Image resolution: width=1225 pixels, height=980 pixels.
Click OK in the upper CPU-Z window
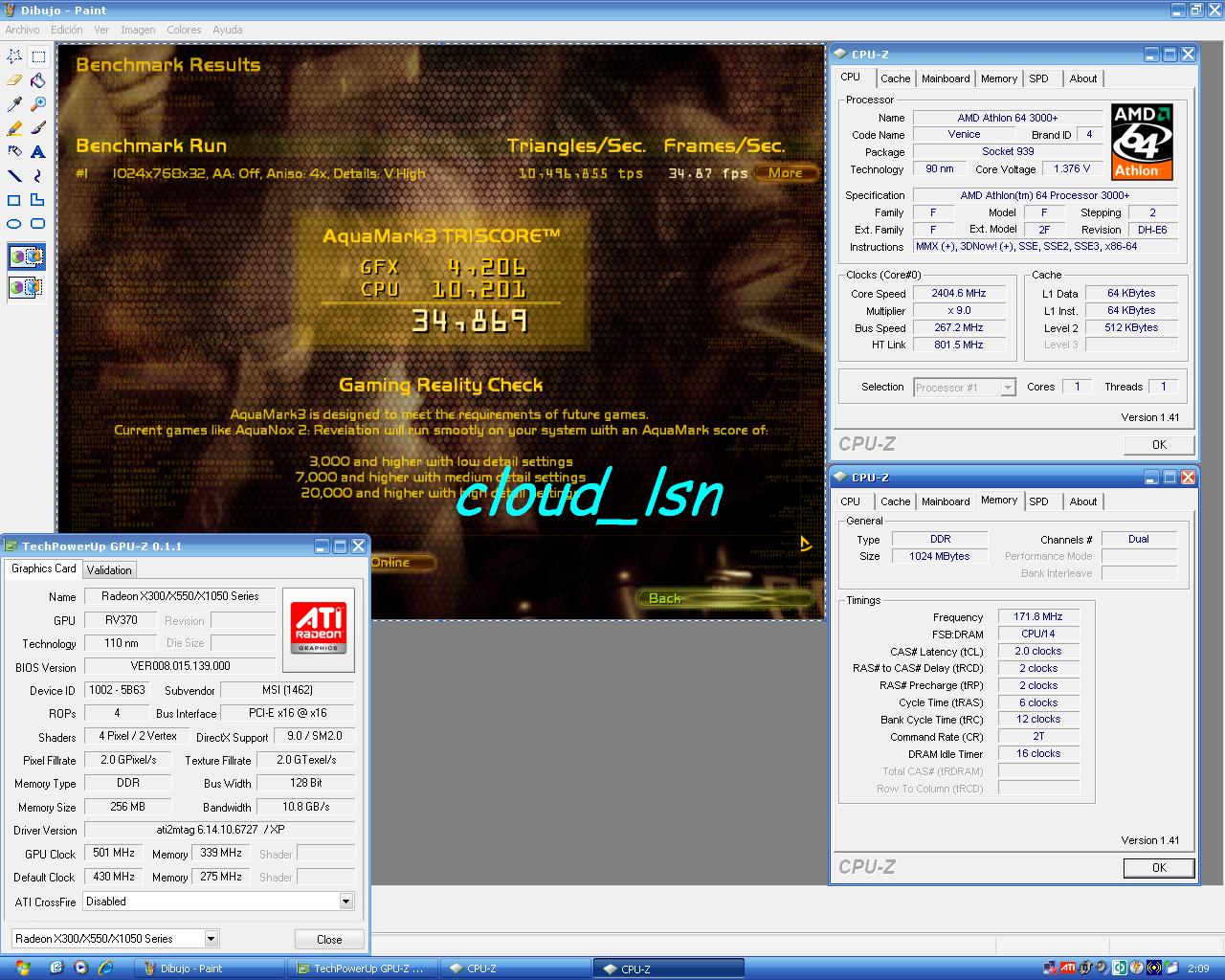click(x=1159, y=445)
